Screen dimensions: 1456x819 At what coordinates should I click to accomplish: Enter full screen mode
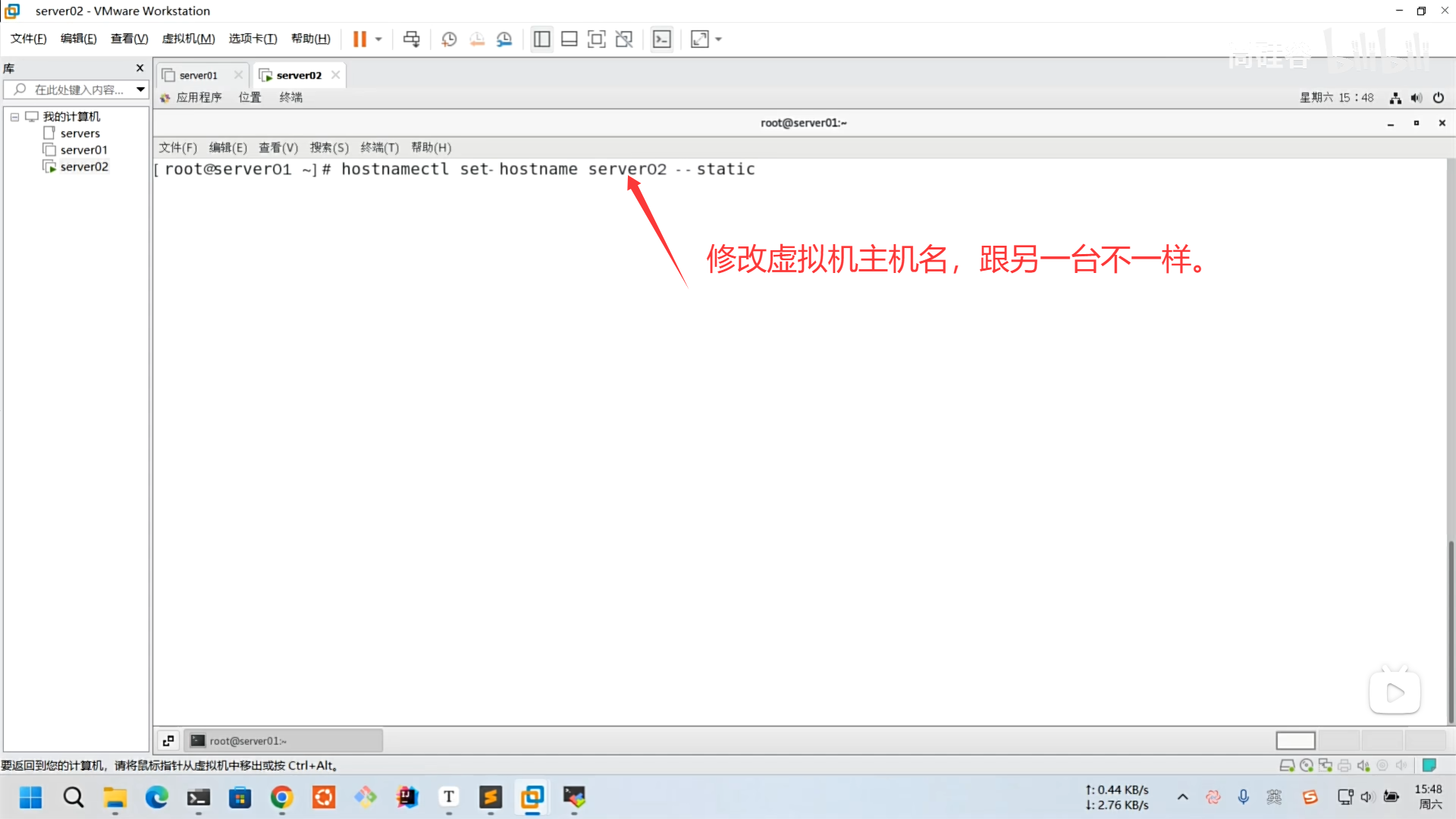[x=597, y=39]
